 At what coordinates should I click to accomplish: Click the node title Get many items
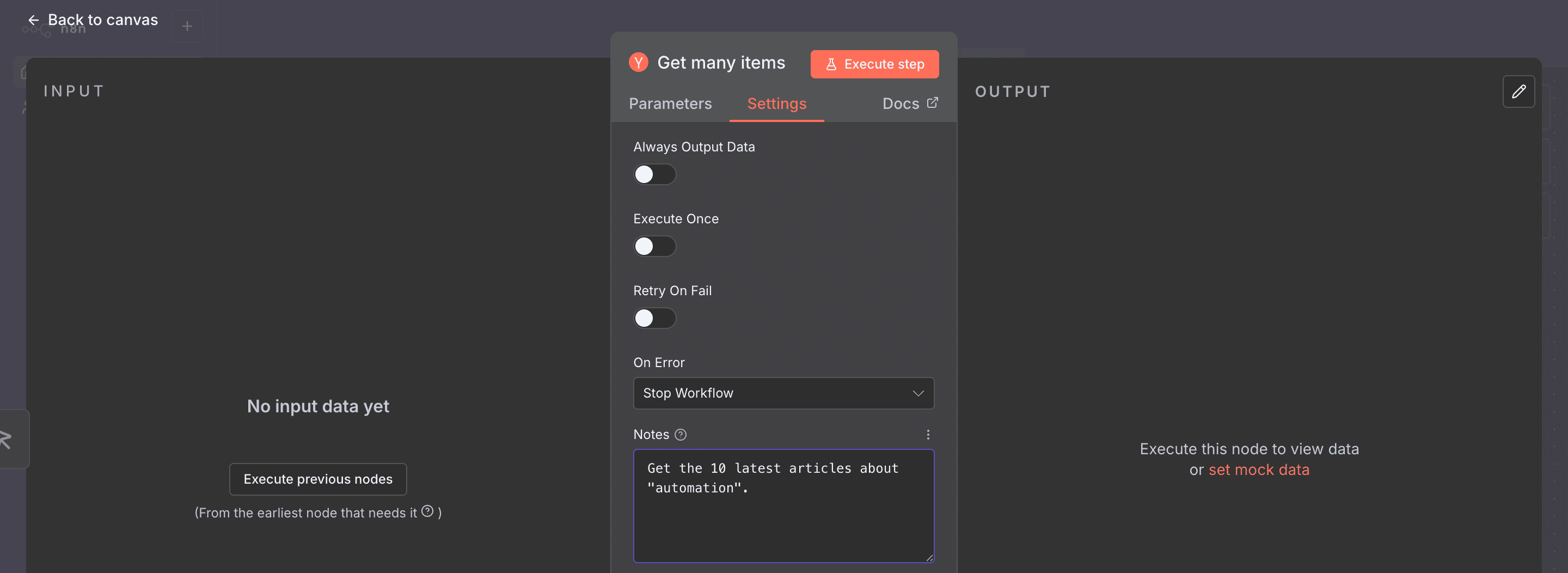click(721, 62)
